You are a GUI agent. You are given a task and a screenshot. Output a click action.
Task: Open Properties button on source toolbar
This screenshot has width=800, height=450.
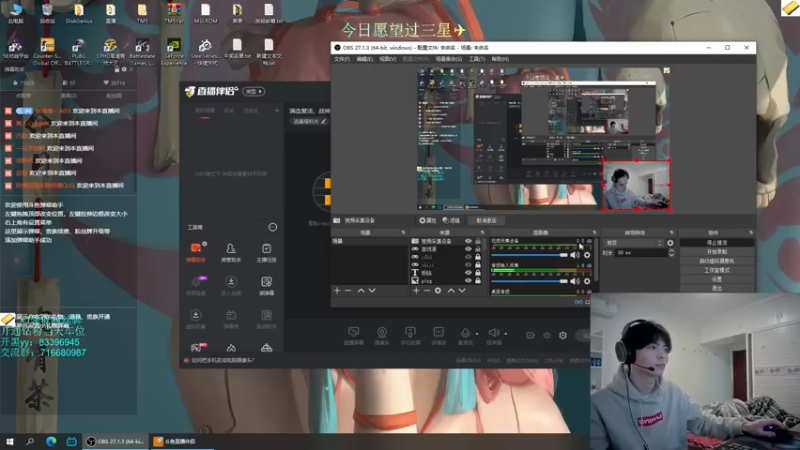(428, 220)
